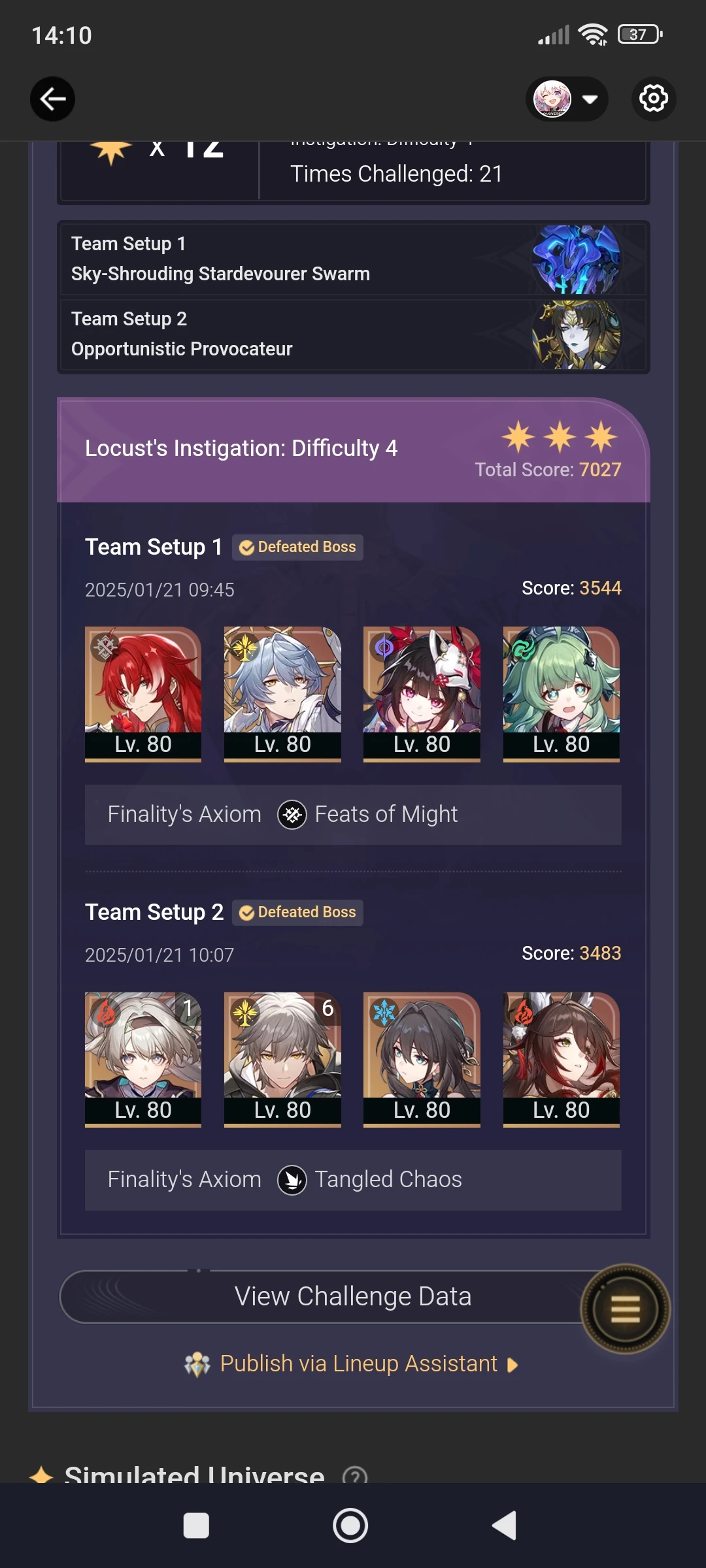The image size is (706, 1568).
Task: Tap the Tangled Chaos icon
Action: 292,1180
